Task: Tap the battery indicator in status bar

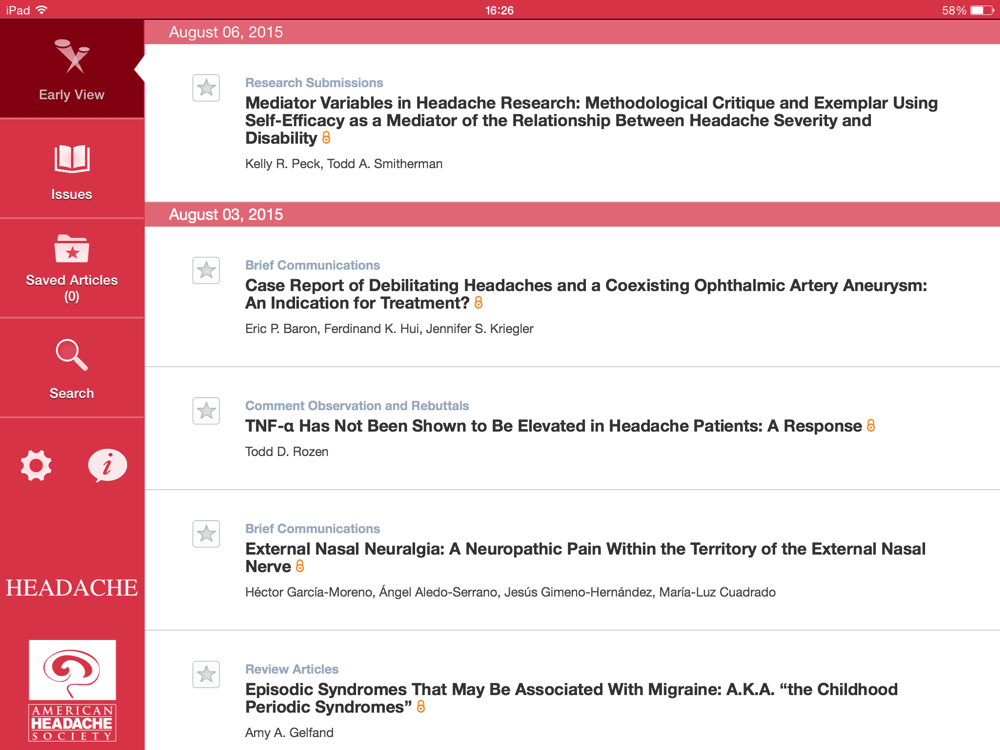Action: (981, 10)
